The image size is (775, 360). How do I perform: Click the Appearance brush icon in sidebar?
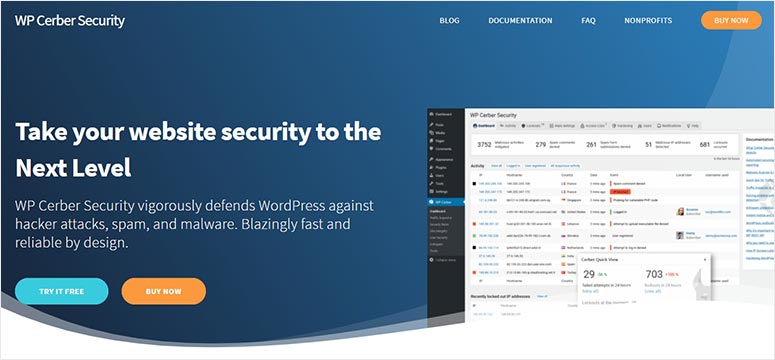431,159
